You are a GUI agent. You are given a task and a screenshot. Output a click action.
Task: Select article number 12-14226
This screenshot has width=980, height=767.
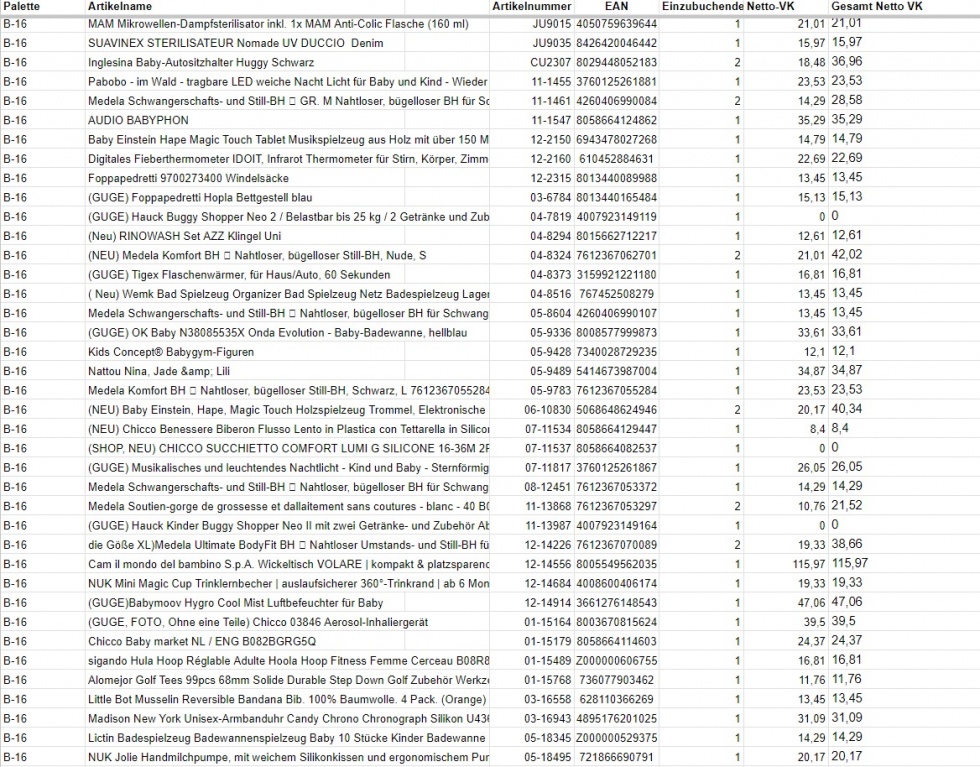pyautogui.click(x=548, y=545)
